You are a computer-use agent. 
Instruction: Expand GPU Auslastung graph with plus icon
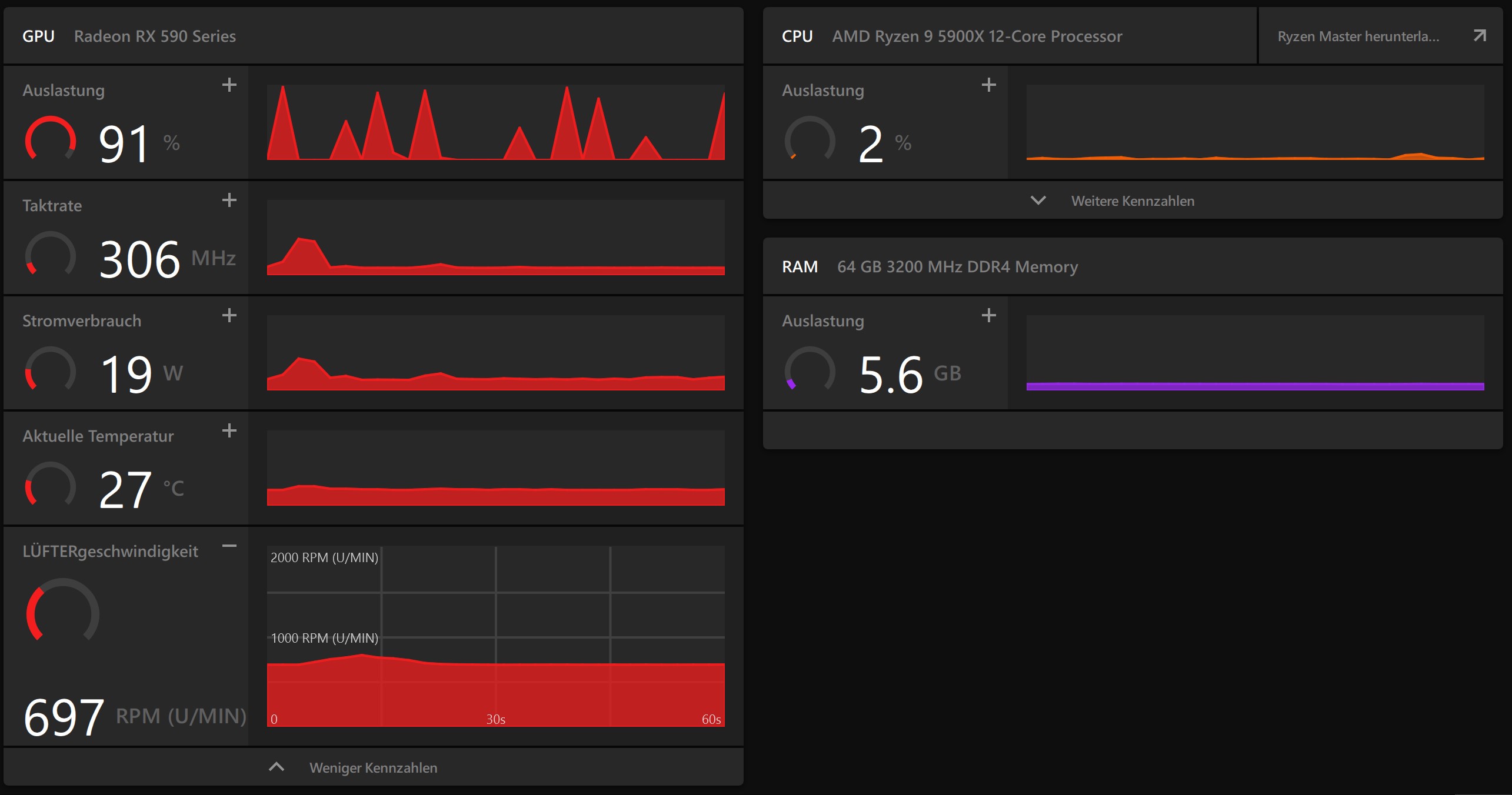coord(229,85)
